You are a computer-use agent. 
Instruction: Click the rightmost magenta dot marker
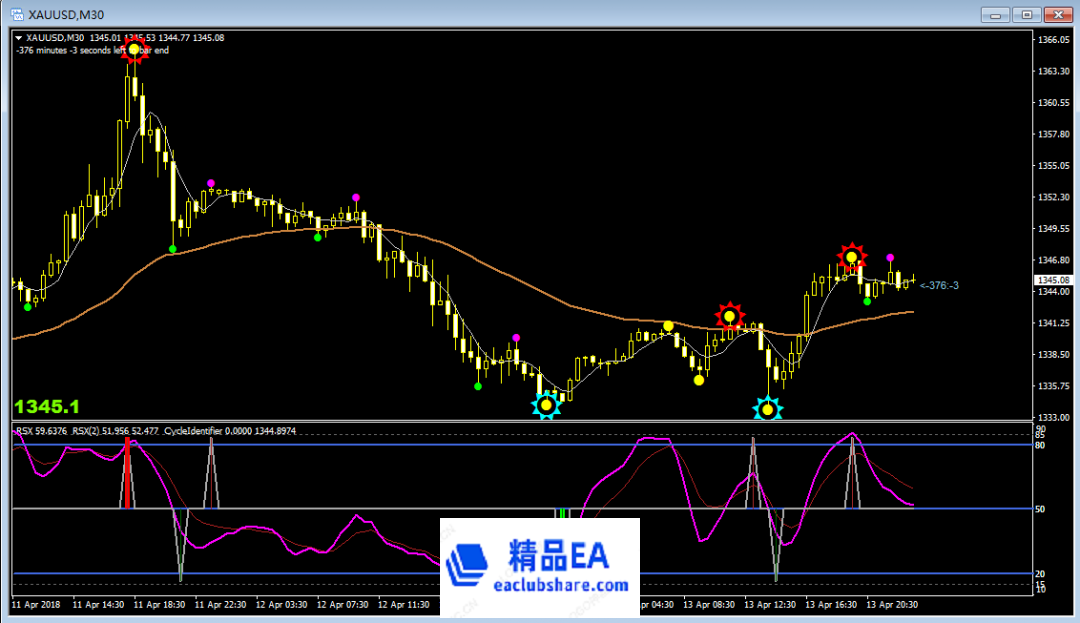(x=890, y=258)
